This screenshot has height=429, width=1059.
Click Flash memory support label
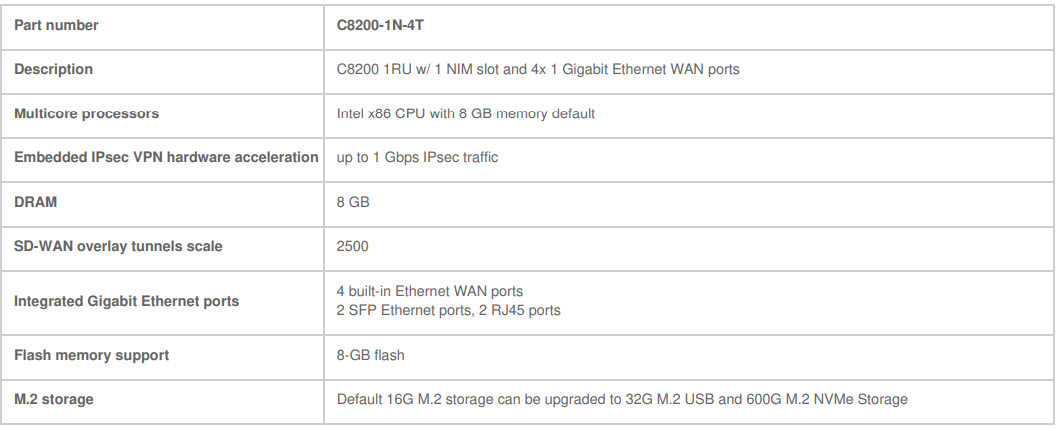point(91,355)
